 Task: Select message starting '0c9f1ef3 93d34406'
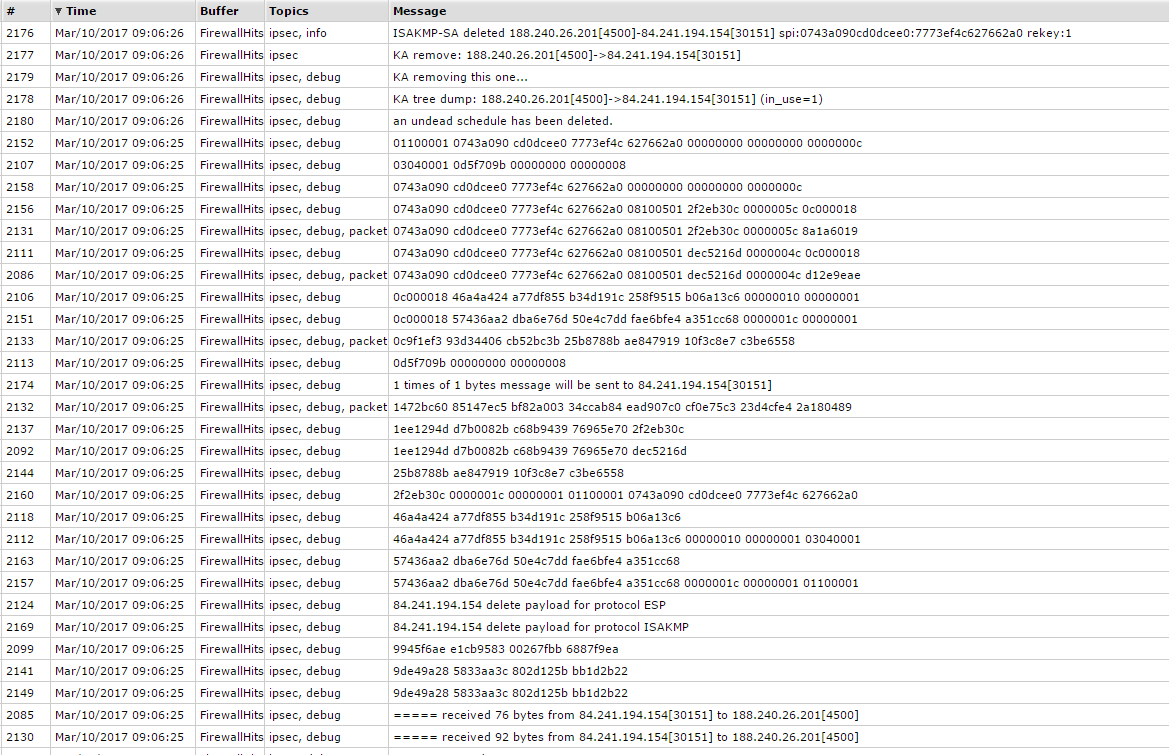coord(593,341)
